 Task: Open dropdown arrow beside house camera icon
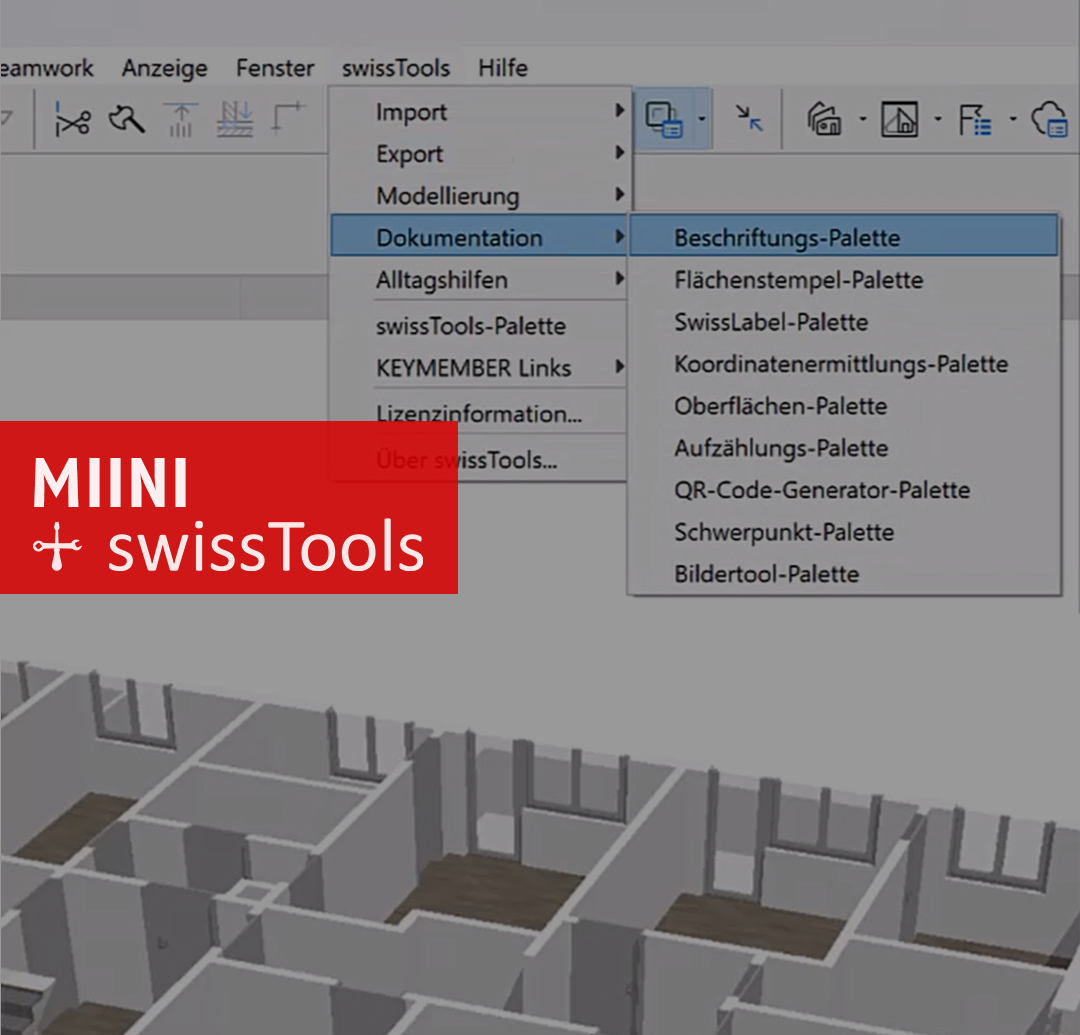(862, 118)
